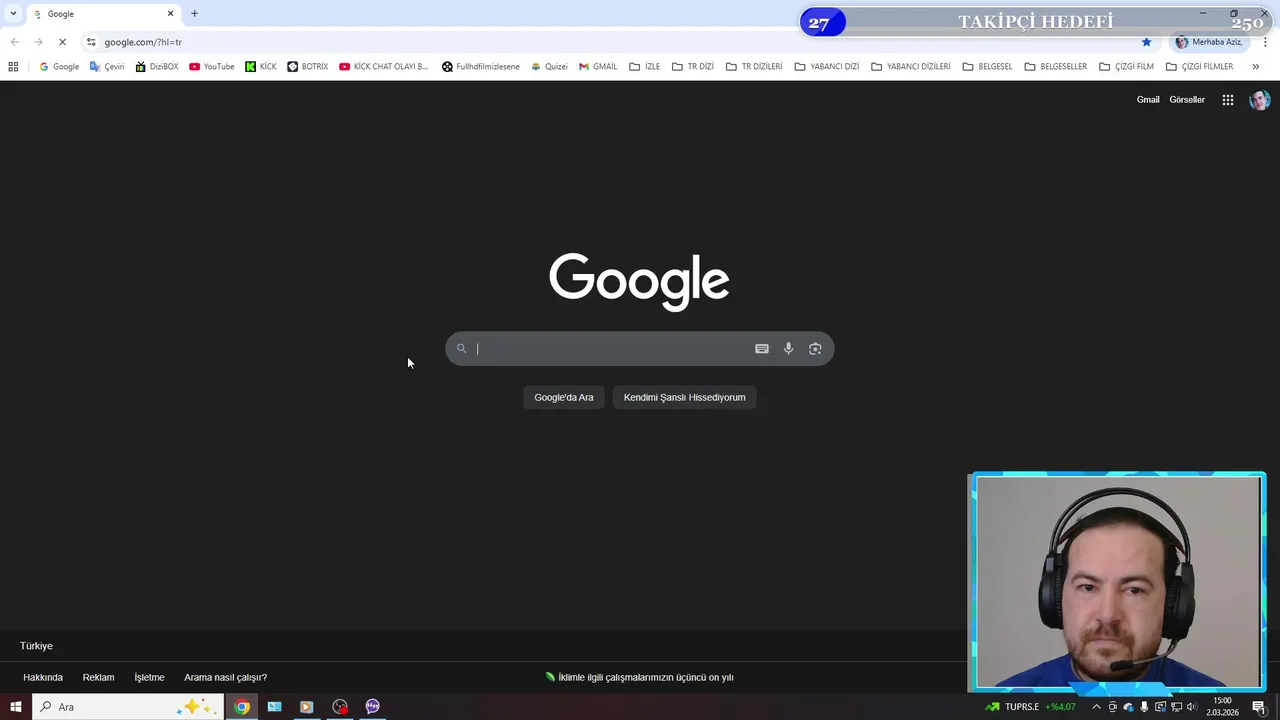Open the BELGESELLER bookmark folder
The image size is (1280, 720).
1056,67
